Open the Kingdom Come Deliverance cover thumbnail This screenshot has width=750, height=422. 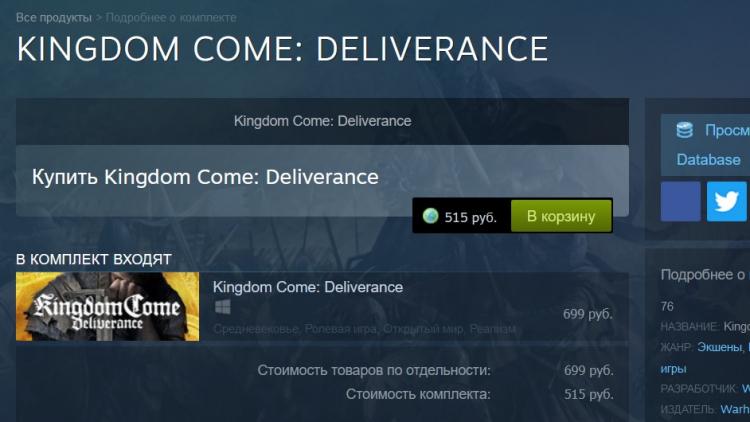tap(108, 307)
